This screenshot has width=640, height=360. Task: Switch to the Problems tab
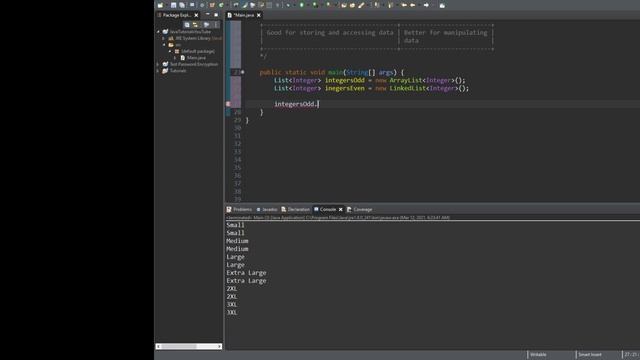coord(239,209)
